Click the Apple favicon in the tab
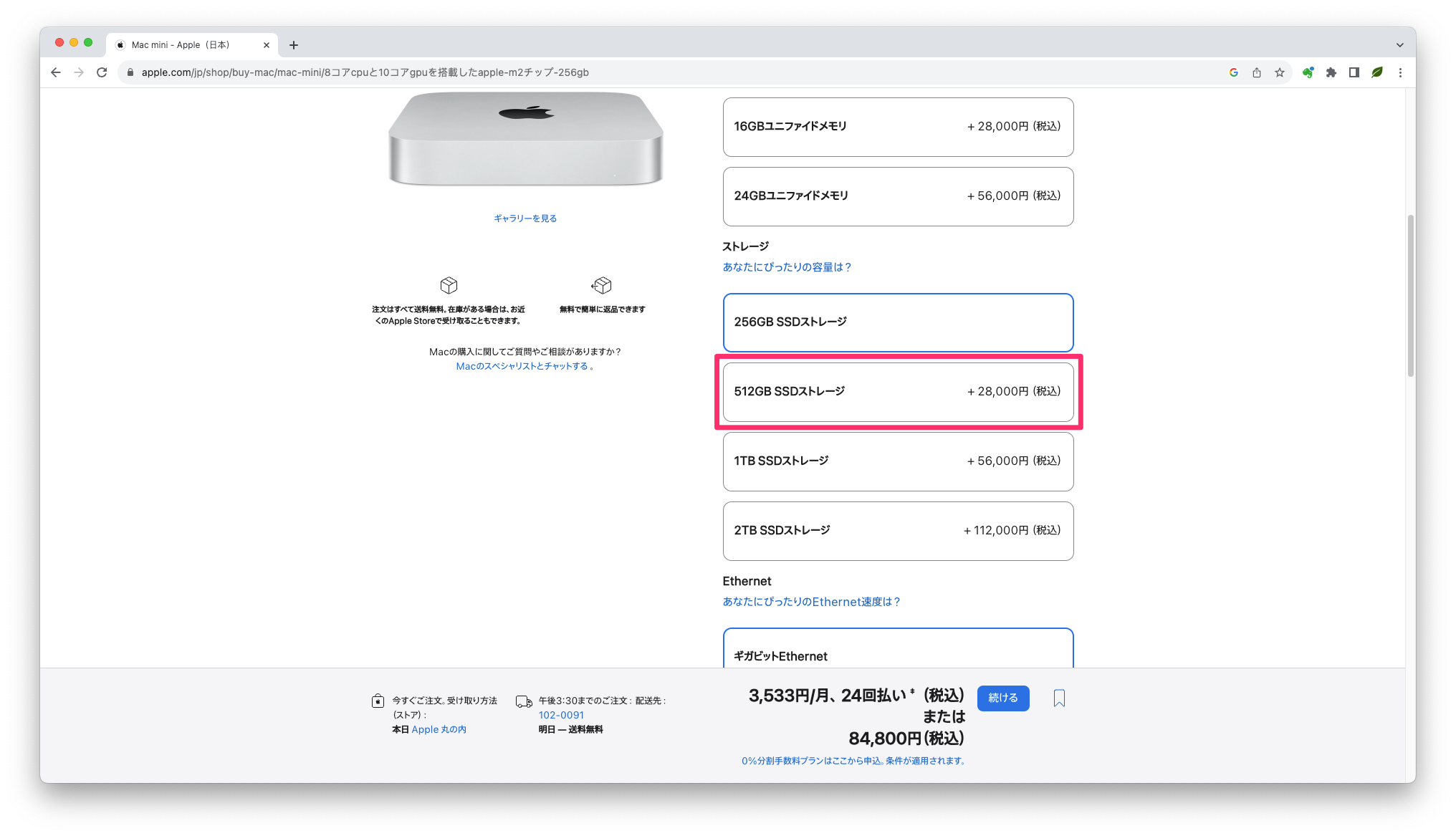 point(120,45)
